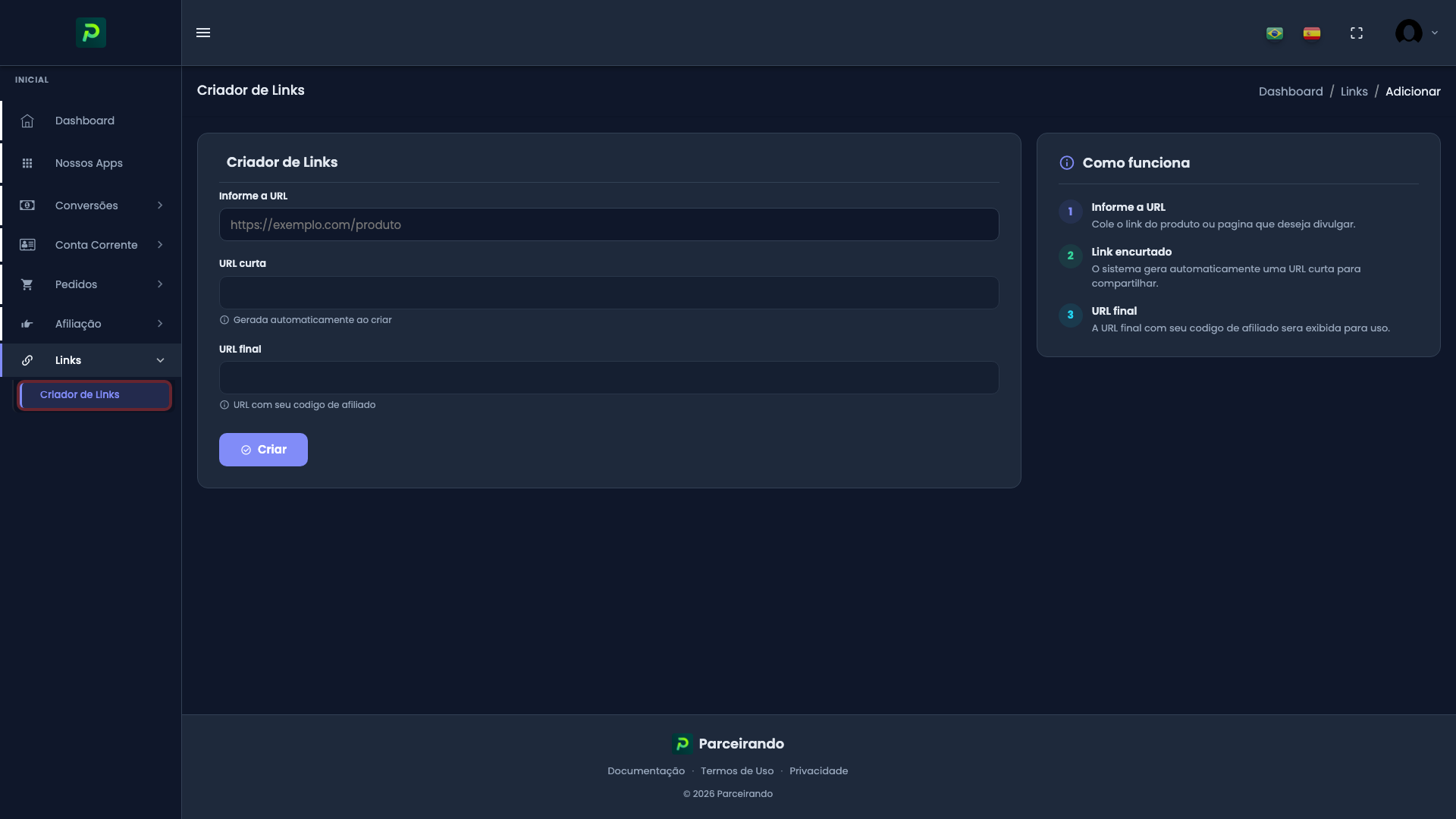
Task: Click the Dashboard home icon
Action: [27, 121]
